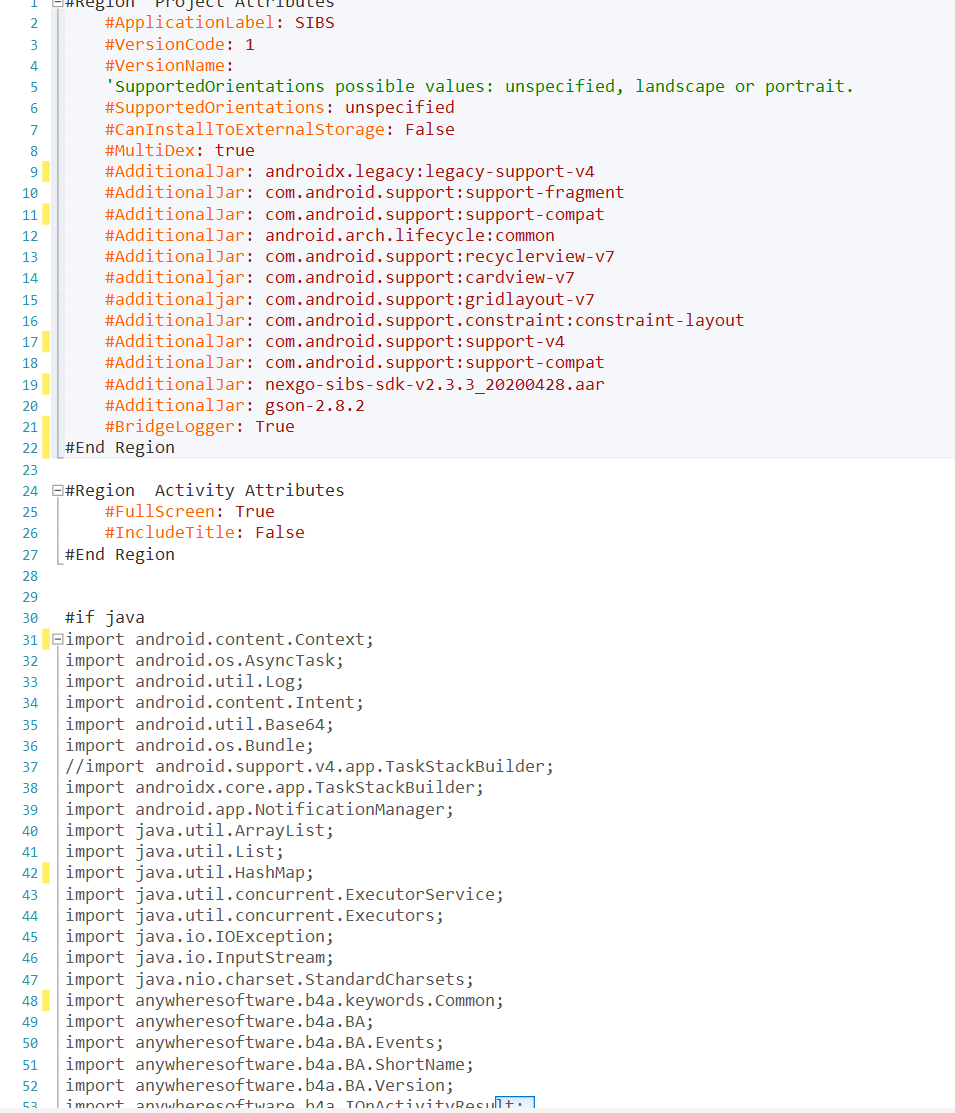
Task: Click the #SupportedOrientations: unspecified line
Action: pos(279,108)
